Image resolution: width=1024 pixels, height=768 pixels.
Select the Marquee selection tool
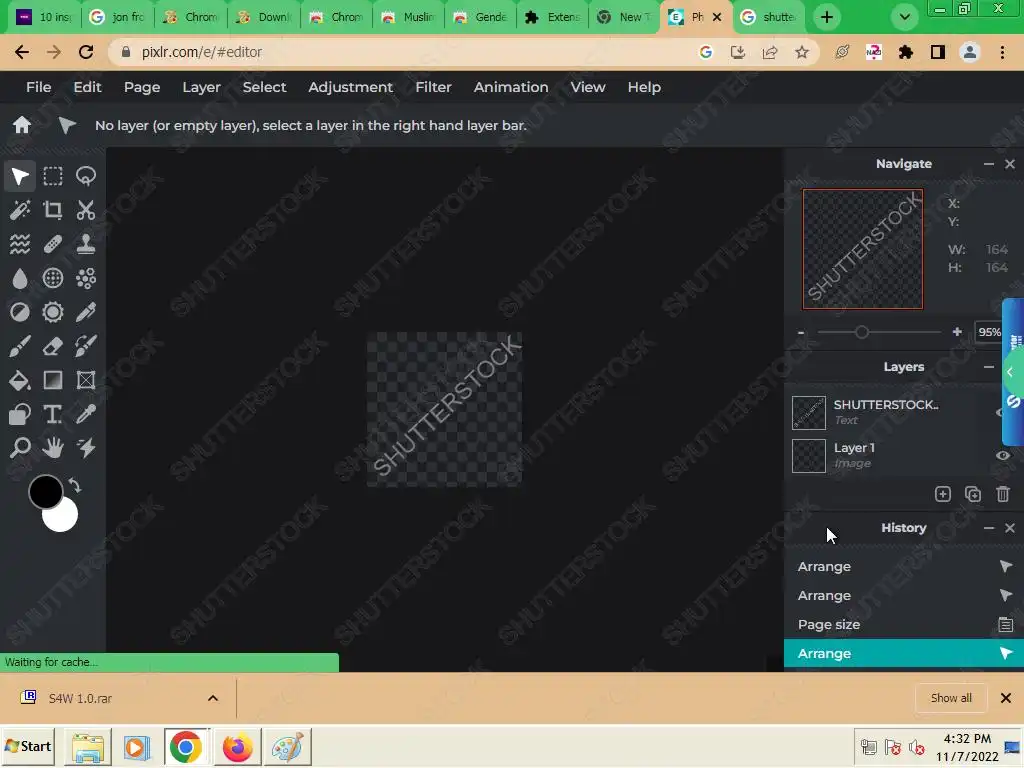tap(53, 176)
